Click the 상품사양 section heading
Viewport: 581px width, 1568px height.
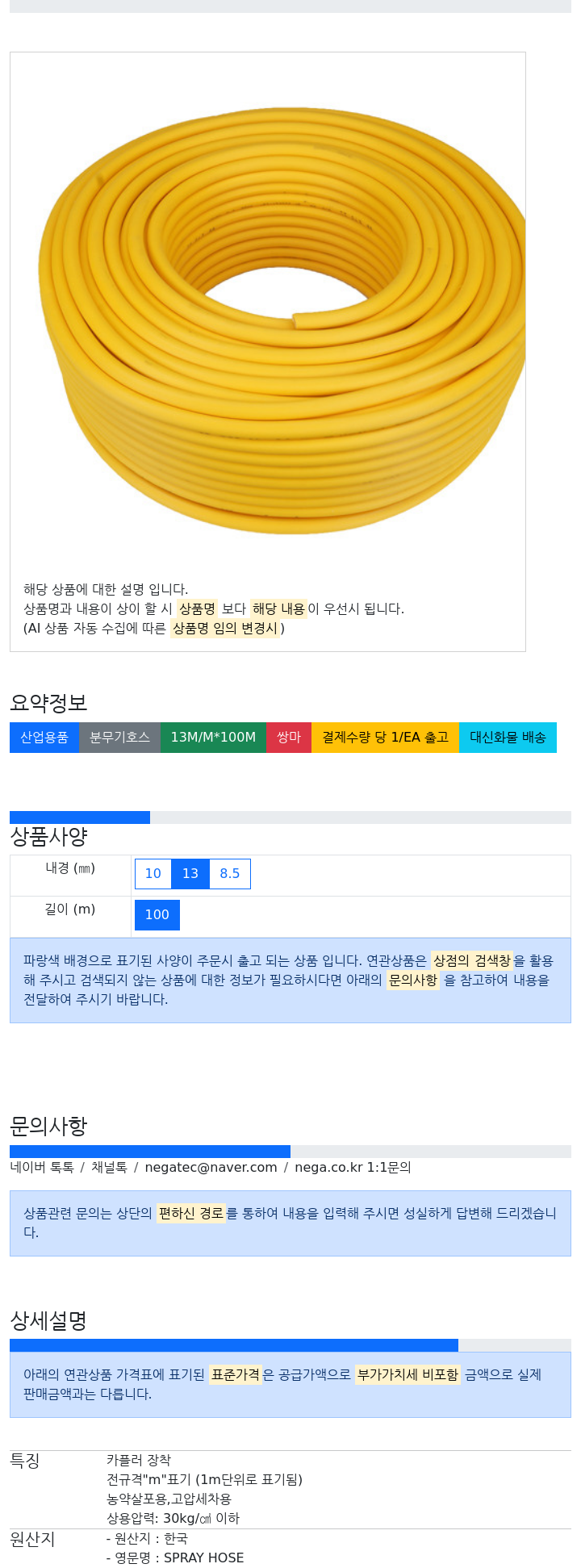point(48,837)
